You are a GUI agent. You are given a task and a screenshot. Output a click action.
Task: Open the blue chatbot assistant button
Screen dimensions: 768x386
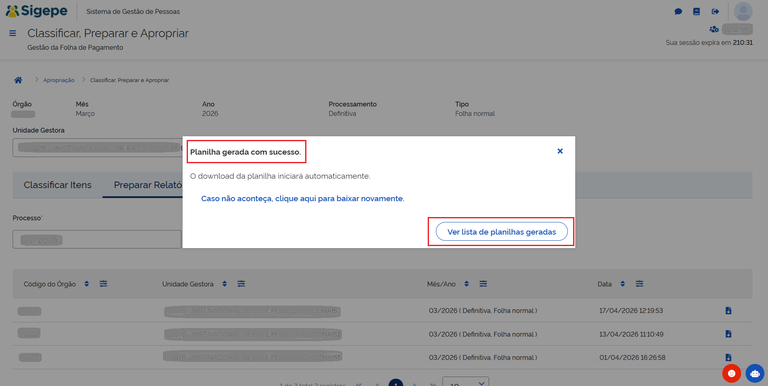(x=755, y=373)
